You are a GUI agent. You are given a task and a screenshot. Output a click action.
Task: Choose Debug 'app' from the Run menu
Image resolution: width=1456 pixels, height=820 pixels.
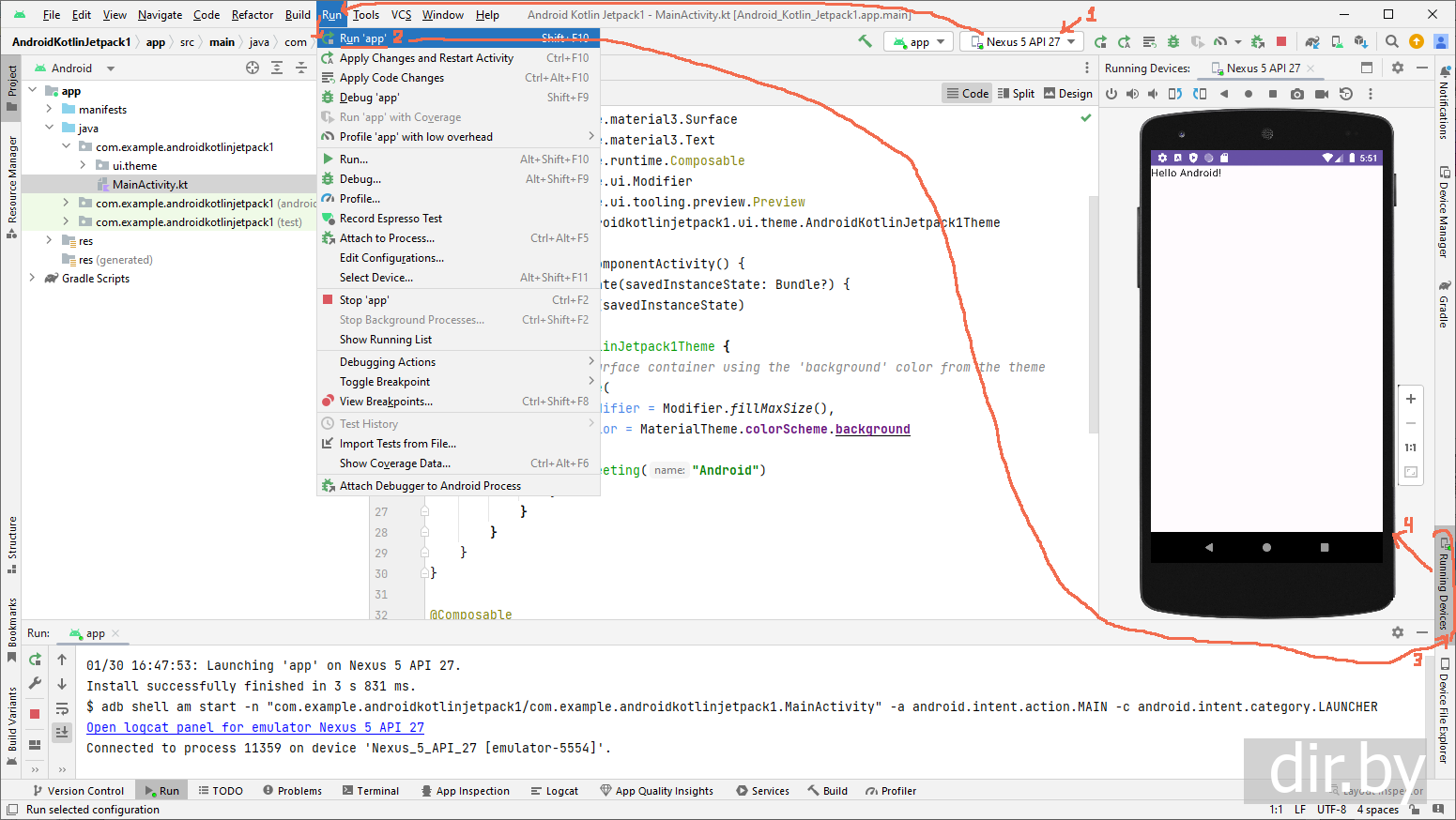369,98
